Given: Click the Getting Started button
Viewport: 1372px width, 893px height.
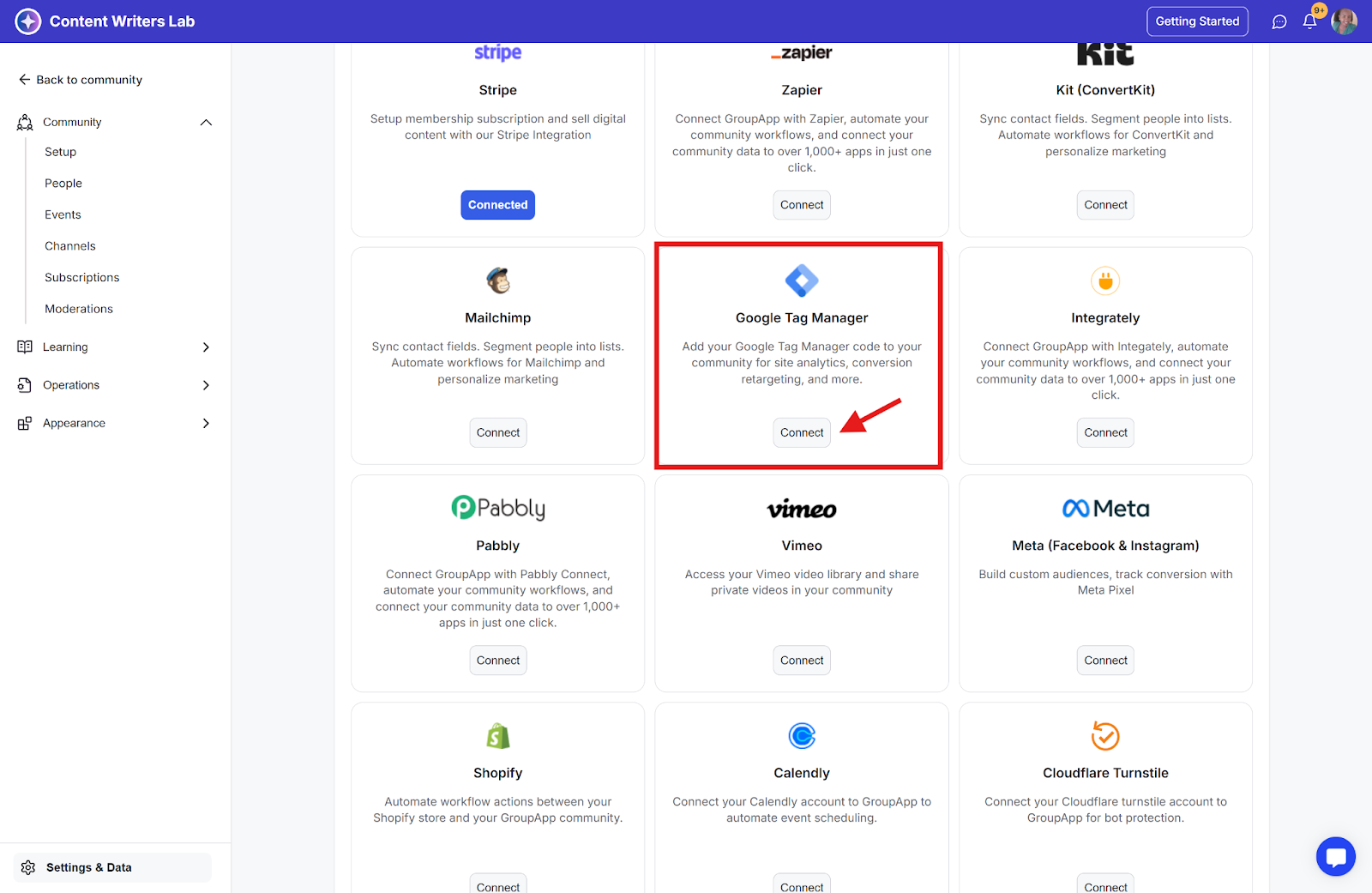Looking at the screenshot, I should point(1197,21).
